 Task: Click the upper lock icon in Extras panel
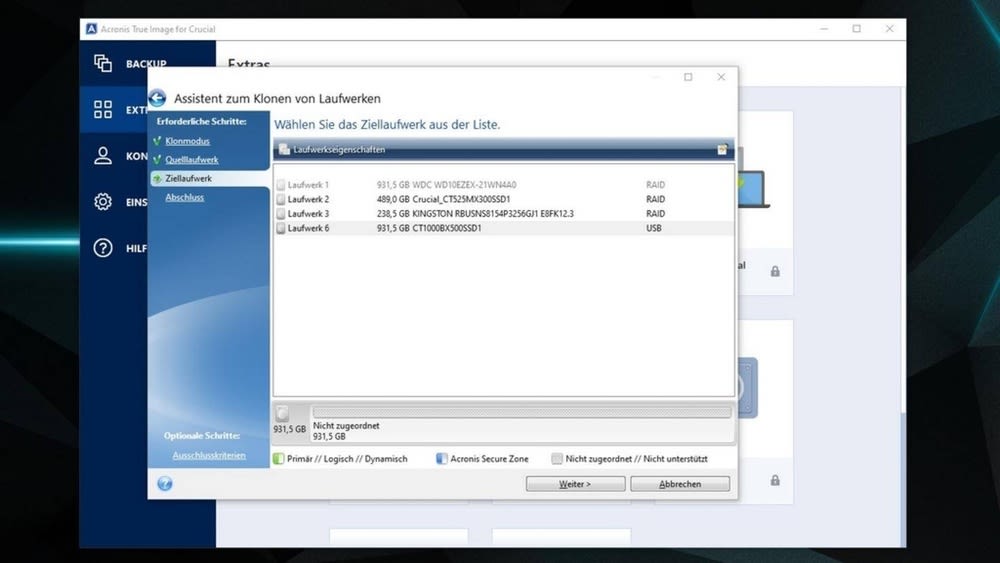click(775, 271)
